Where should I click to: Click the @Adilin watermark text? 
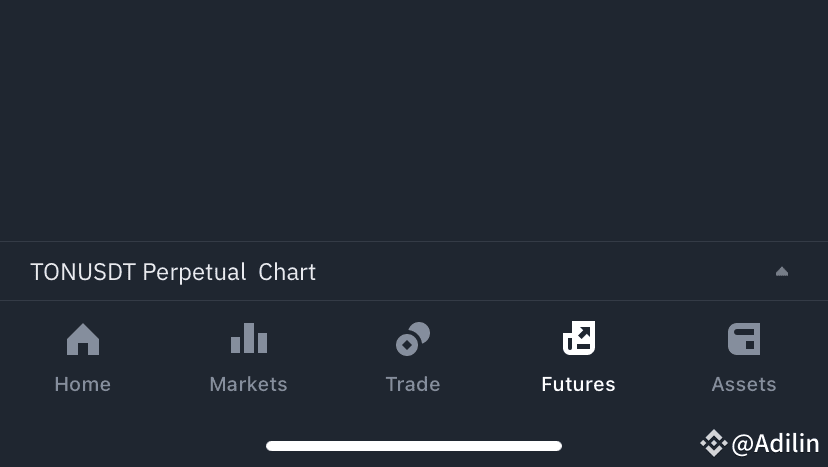775,443
